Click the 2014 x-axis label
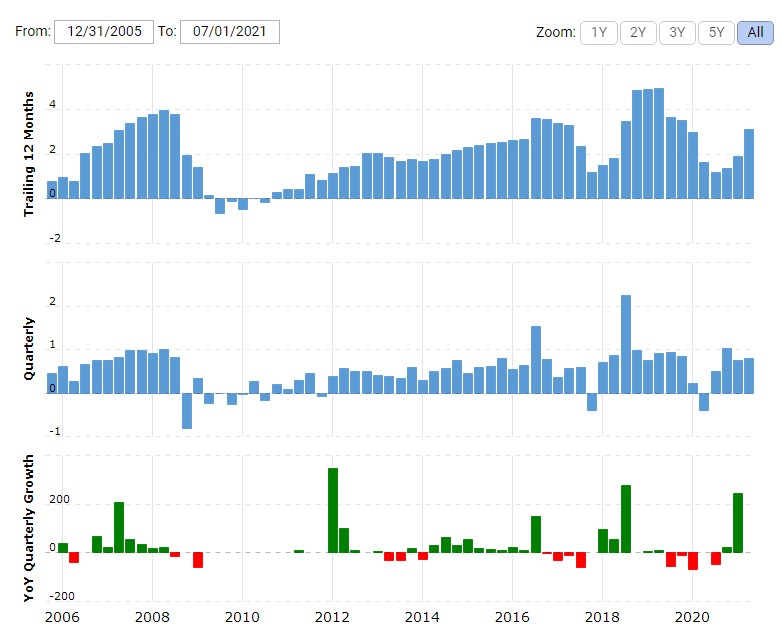This screenshot has width=782, height=626. pos(422,617)
